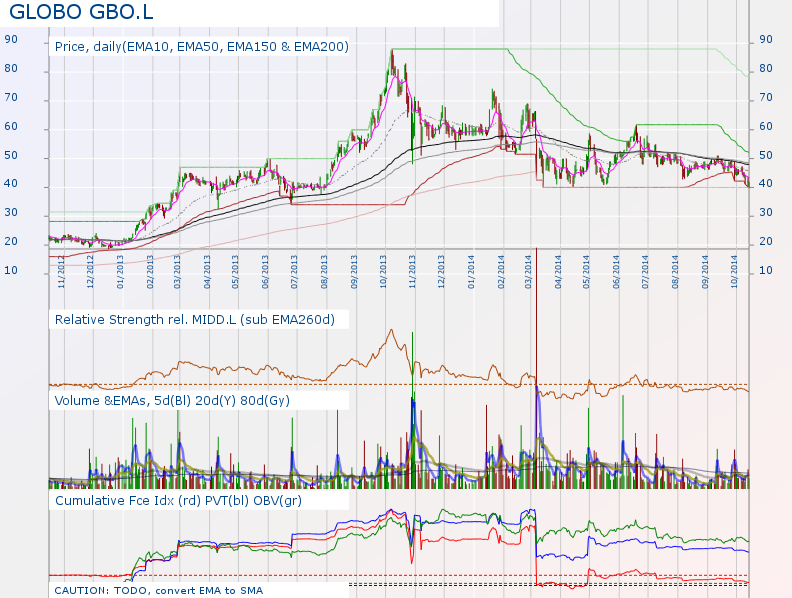Viewport: 792px width, 598px height.
Task: Click the 'Cumulative Fce Idx (rd) PVT(bl) OBV(gr)' label
Action: [x=178, y=501]
